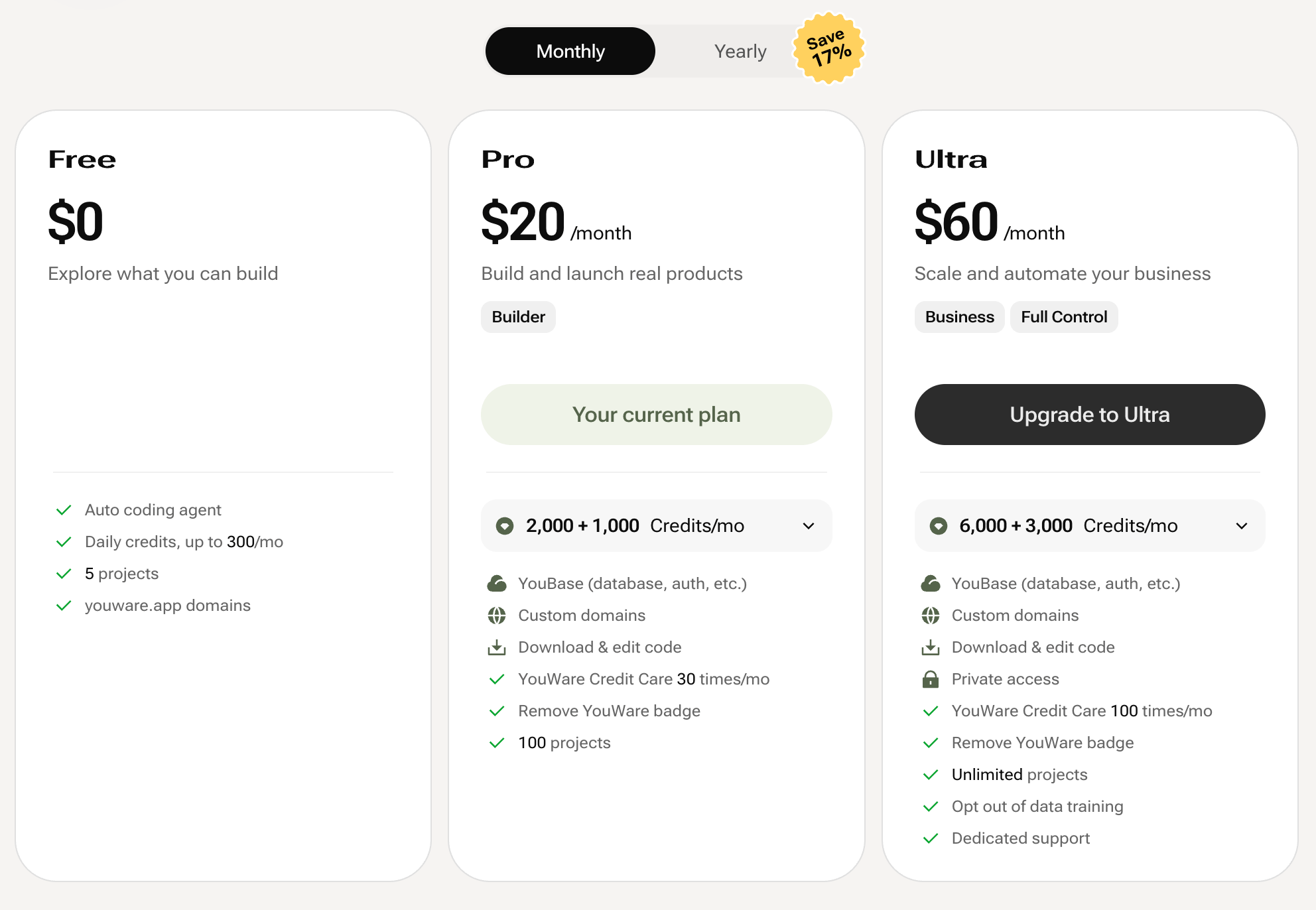The width and height of the screenshot is (1316, 910).
Task: Switch billing to Monthly
Action: point(570,51)
